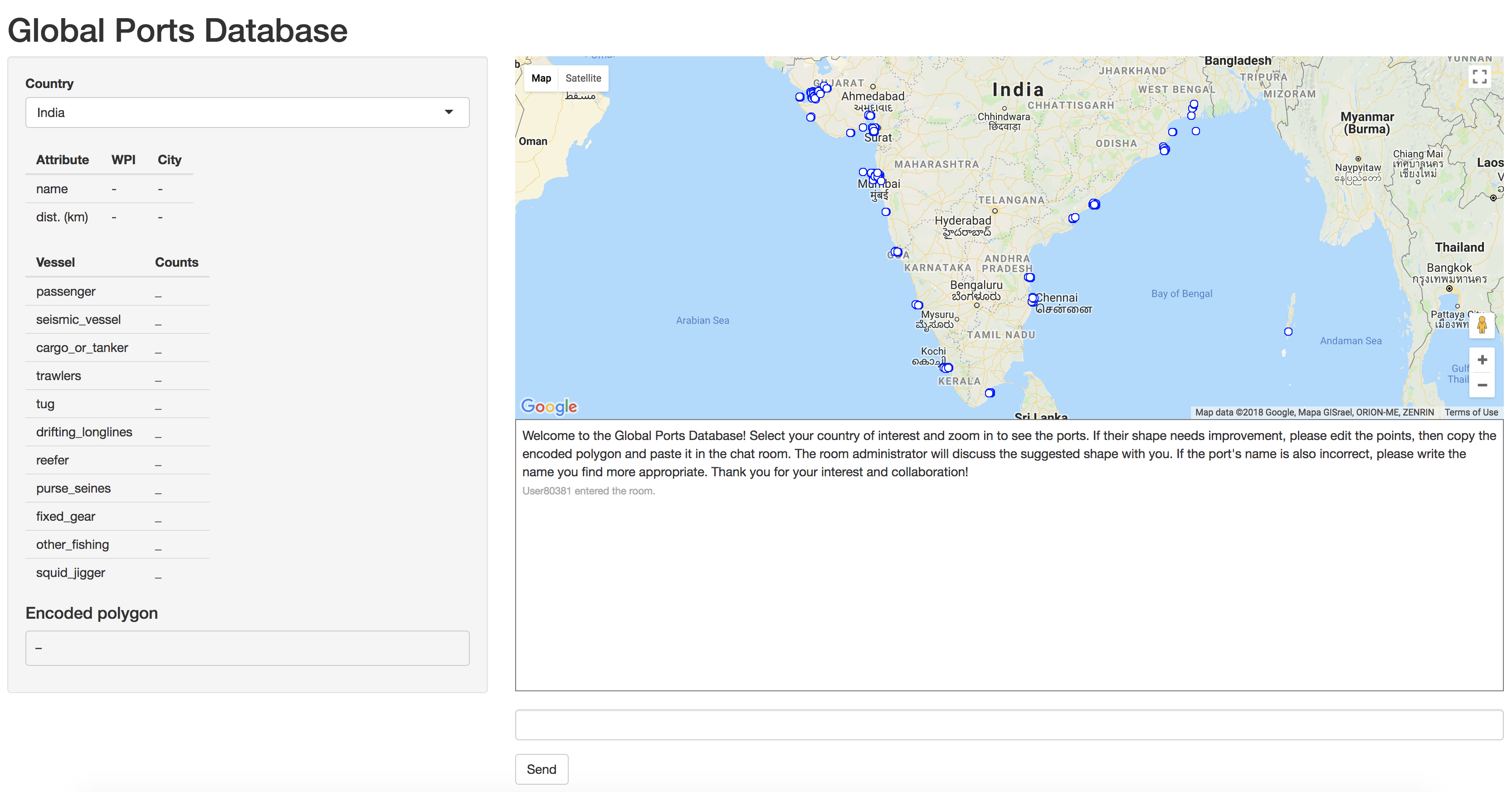Open the Country dropdown showing India
Screen dimensions: 1512x792
pos(247,113)
